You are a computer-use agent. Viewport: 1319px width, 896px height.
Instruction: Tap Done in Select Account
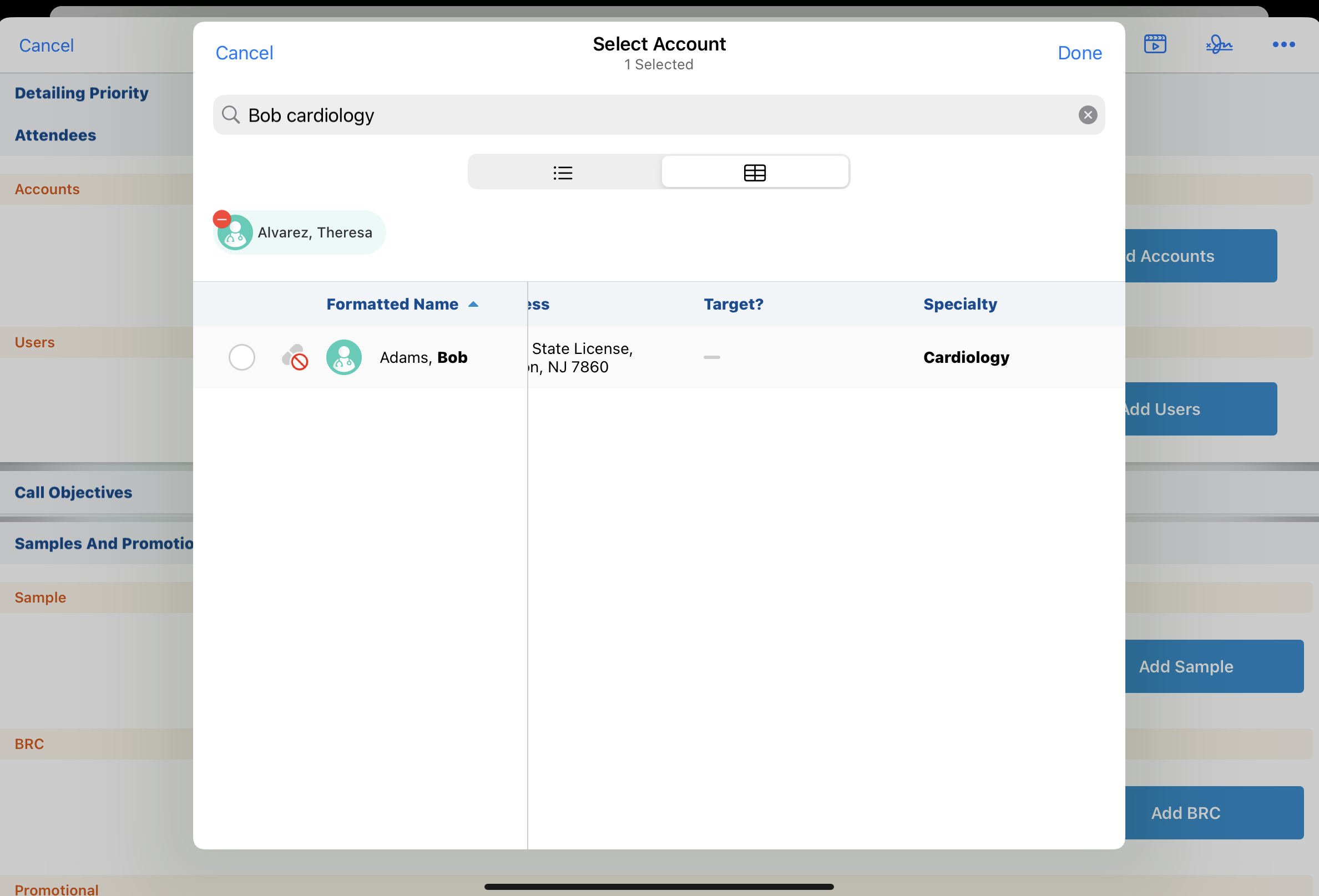[1079, 53]
